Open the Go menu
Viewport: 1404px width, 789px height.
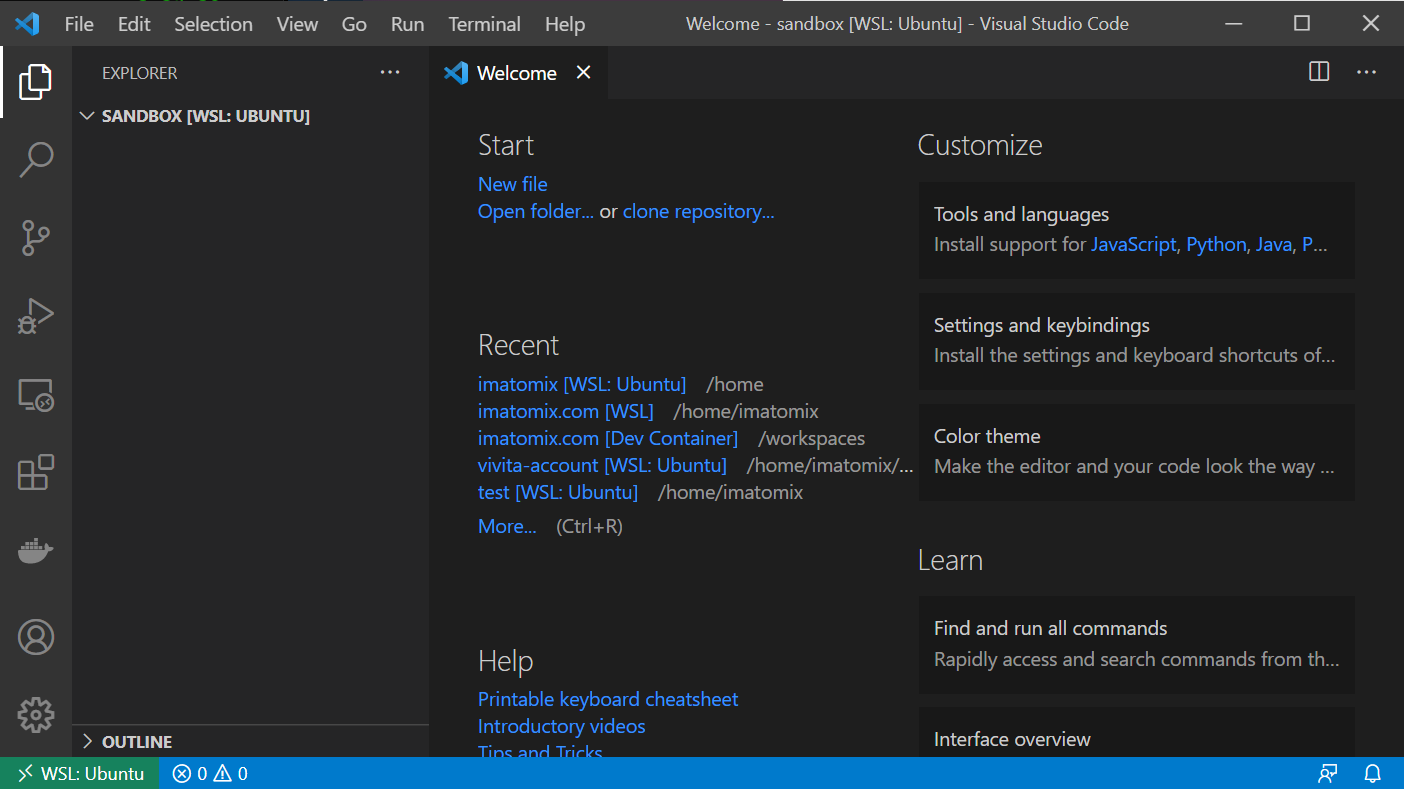(354, 24)
